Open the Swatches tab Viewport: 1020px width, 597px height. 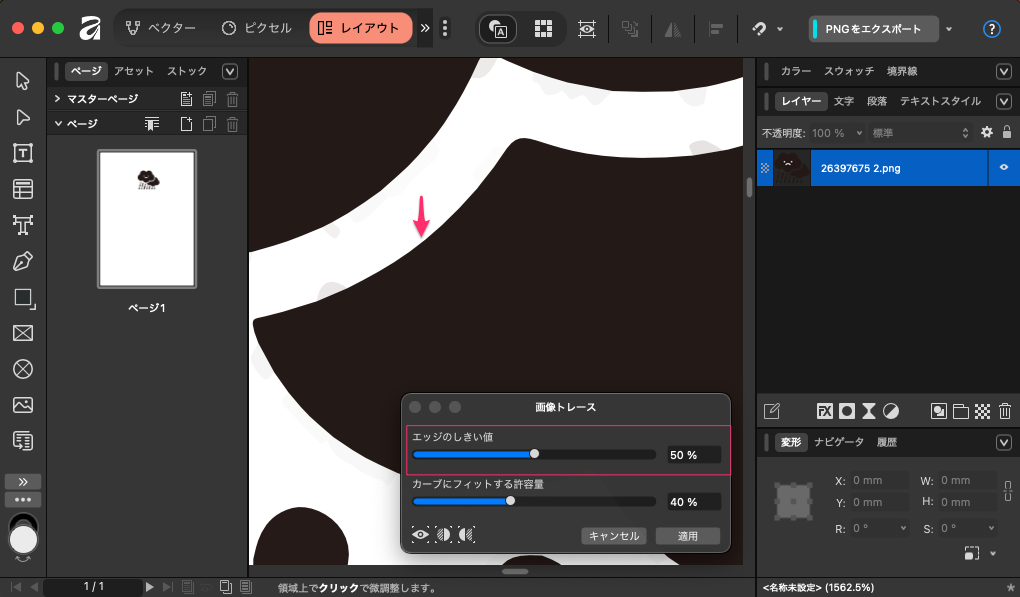point(848,71)
